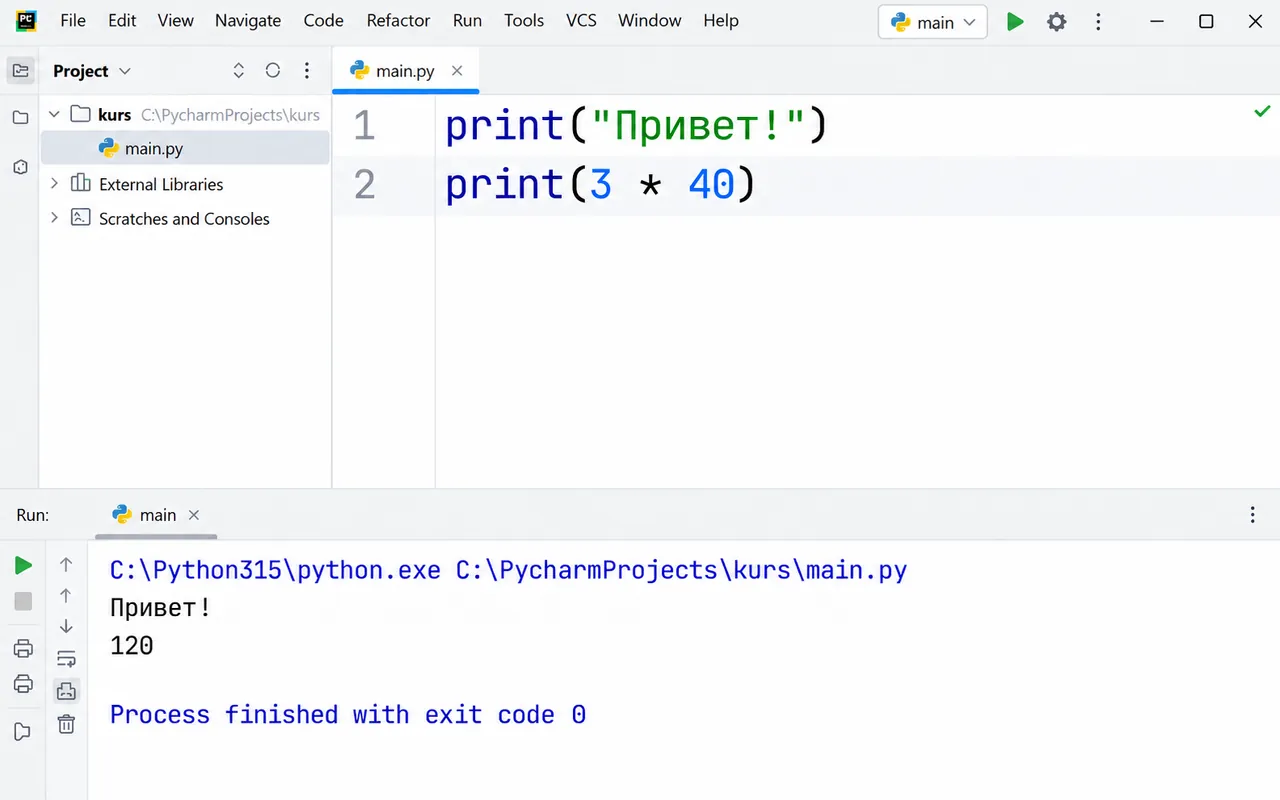
Task: Toggle the Project tool window sidebar icon
Action: (20, 71)
